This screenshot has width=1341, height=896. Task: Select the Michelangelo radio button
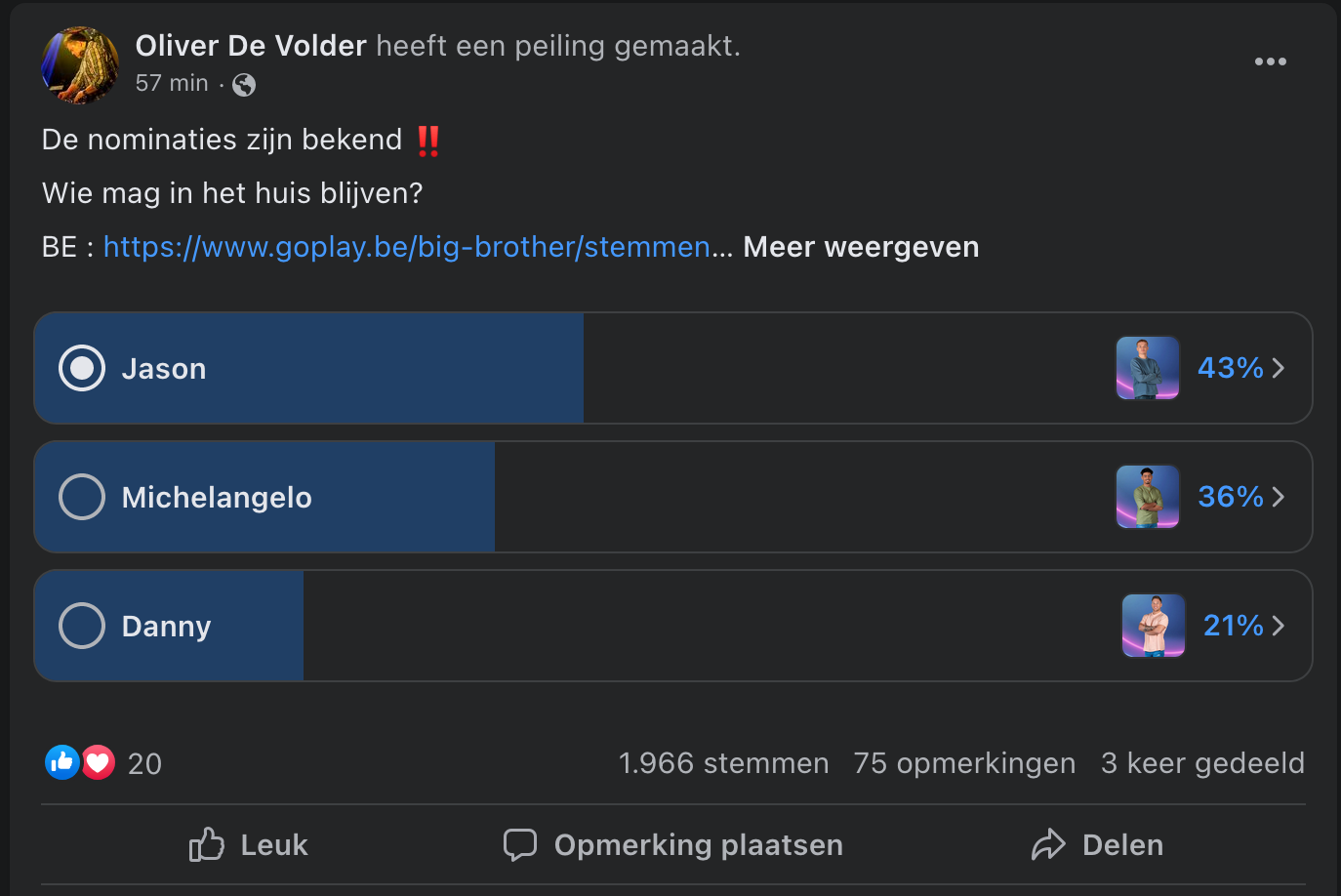82,497
